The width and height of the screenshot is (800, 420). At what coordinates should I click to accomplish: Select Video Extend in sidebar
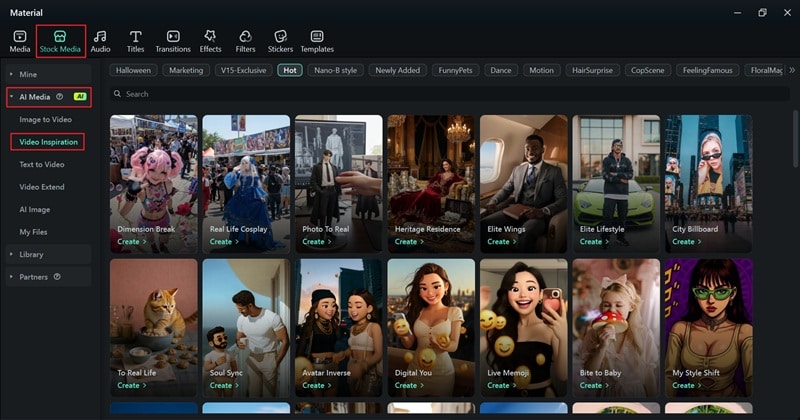42,187
